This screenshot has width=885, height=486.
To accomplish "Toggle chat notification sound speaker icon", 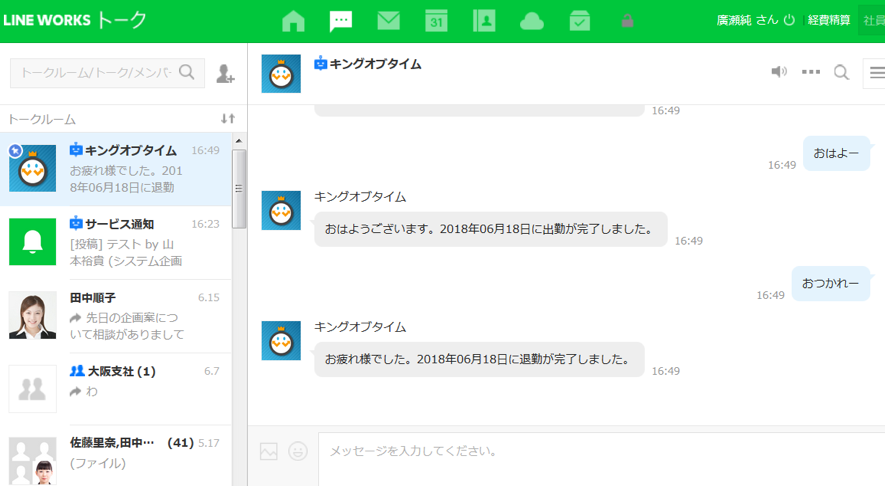I will pos(779,72).
